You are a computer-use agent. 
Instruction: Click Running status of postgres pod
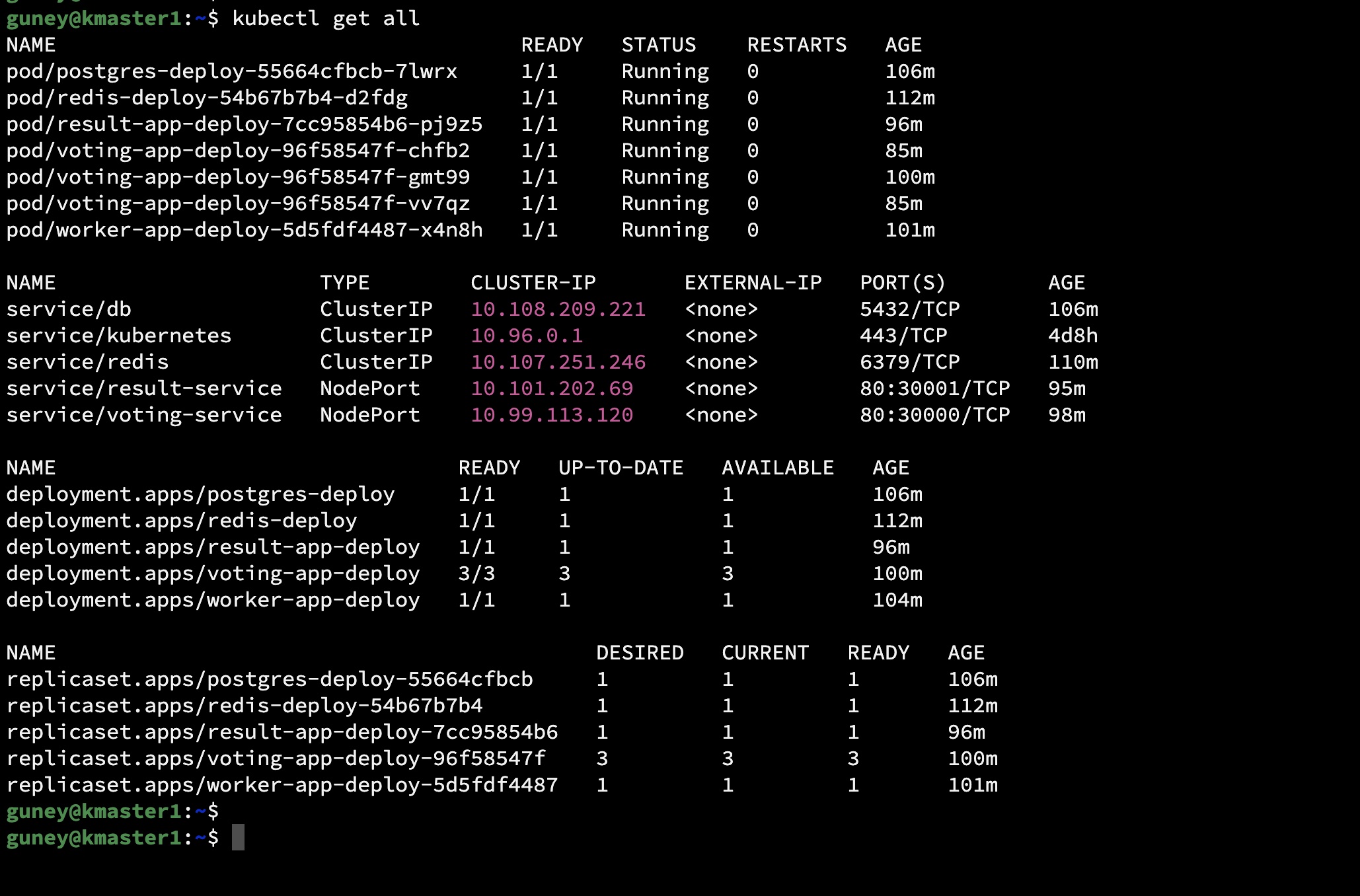pos(665,71)
